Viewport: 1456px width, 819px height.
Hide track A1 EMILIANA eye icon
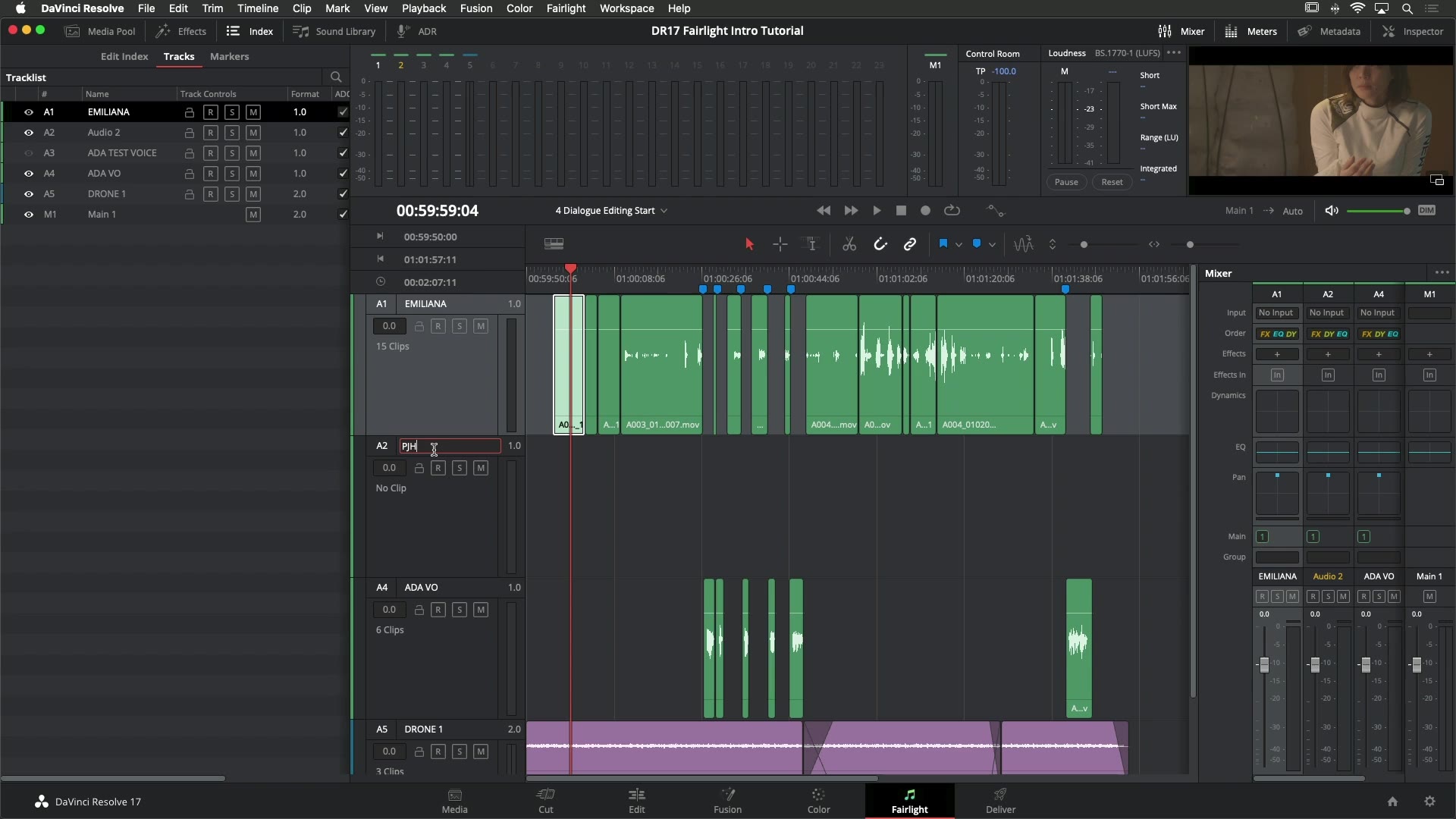point(29,112)
